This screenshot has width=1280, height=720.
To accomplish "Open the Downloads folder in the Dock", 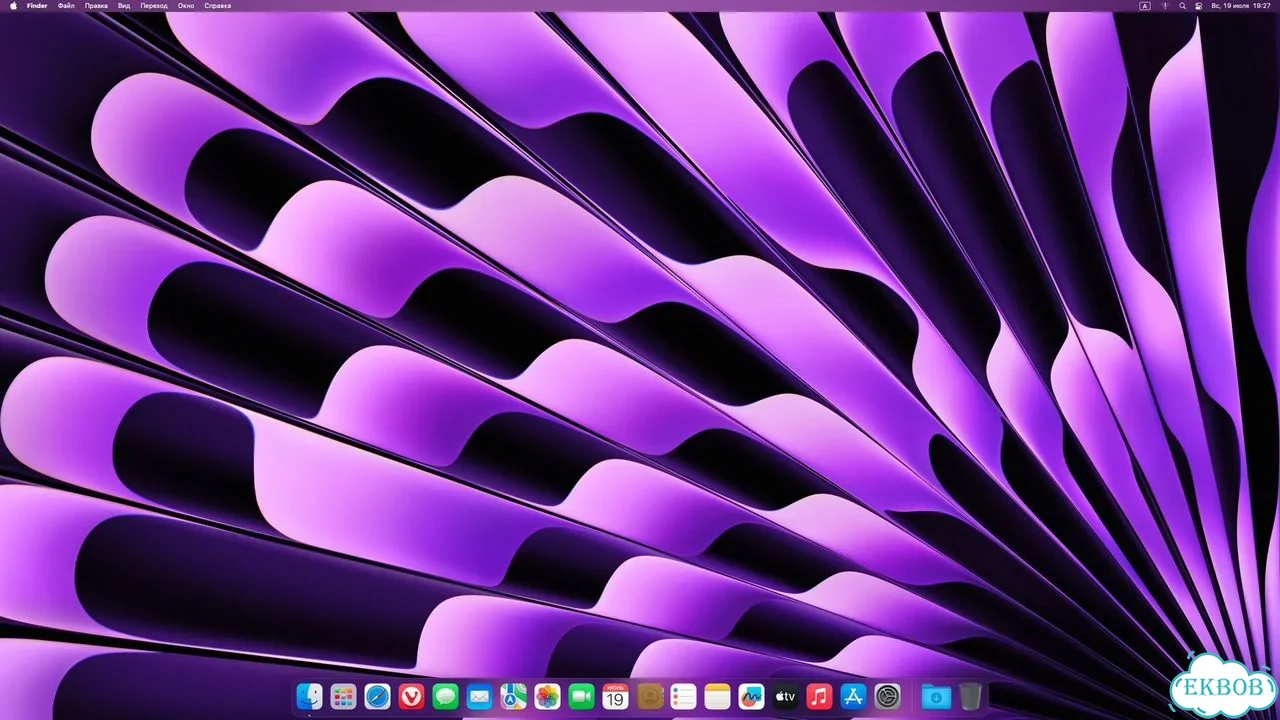I will (x=935, y=696).
